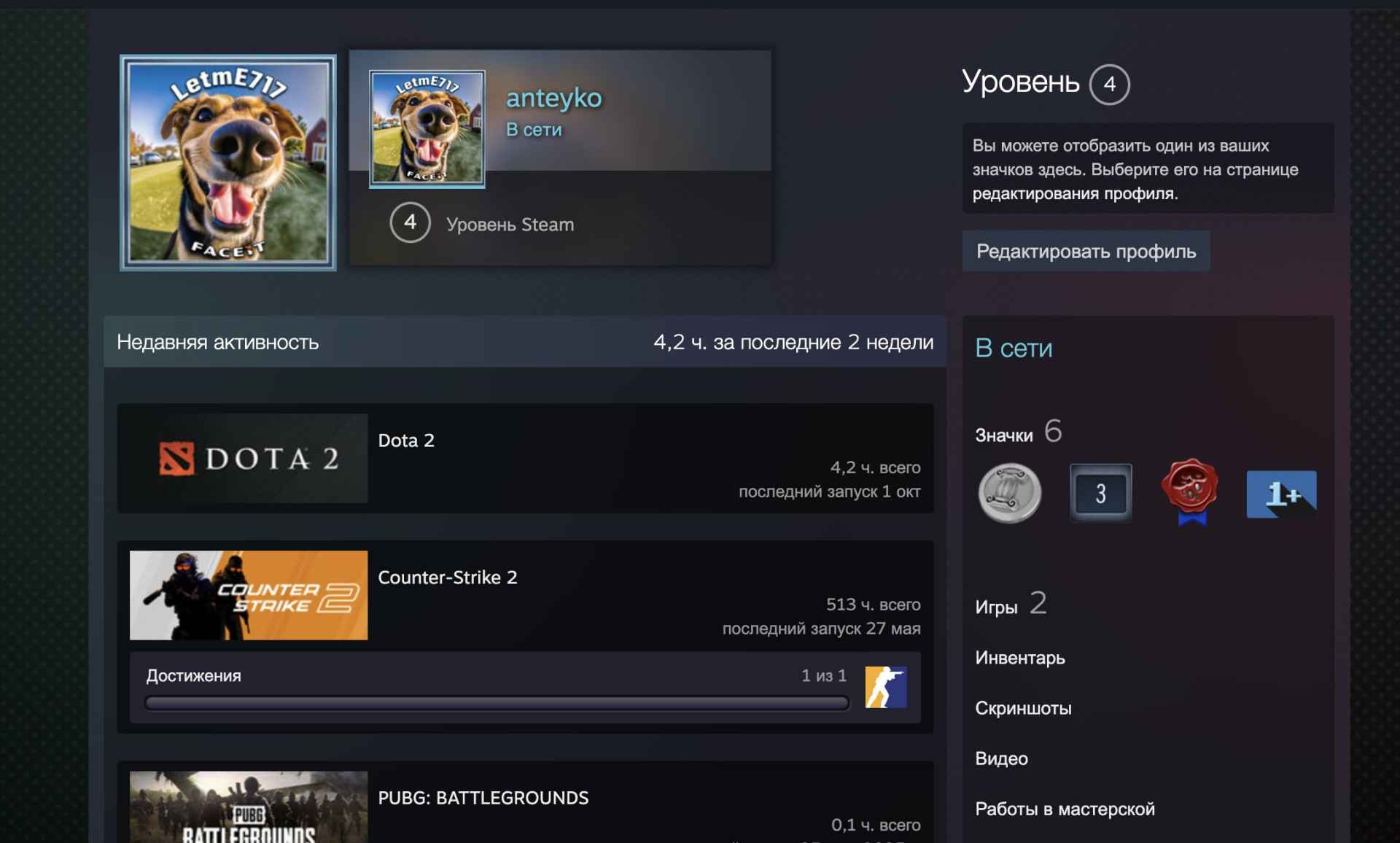Open the Counter-Strike 2 title link

[x=448, y=578]
